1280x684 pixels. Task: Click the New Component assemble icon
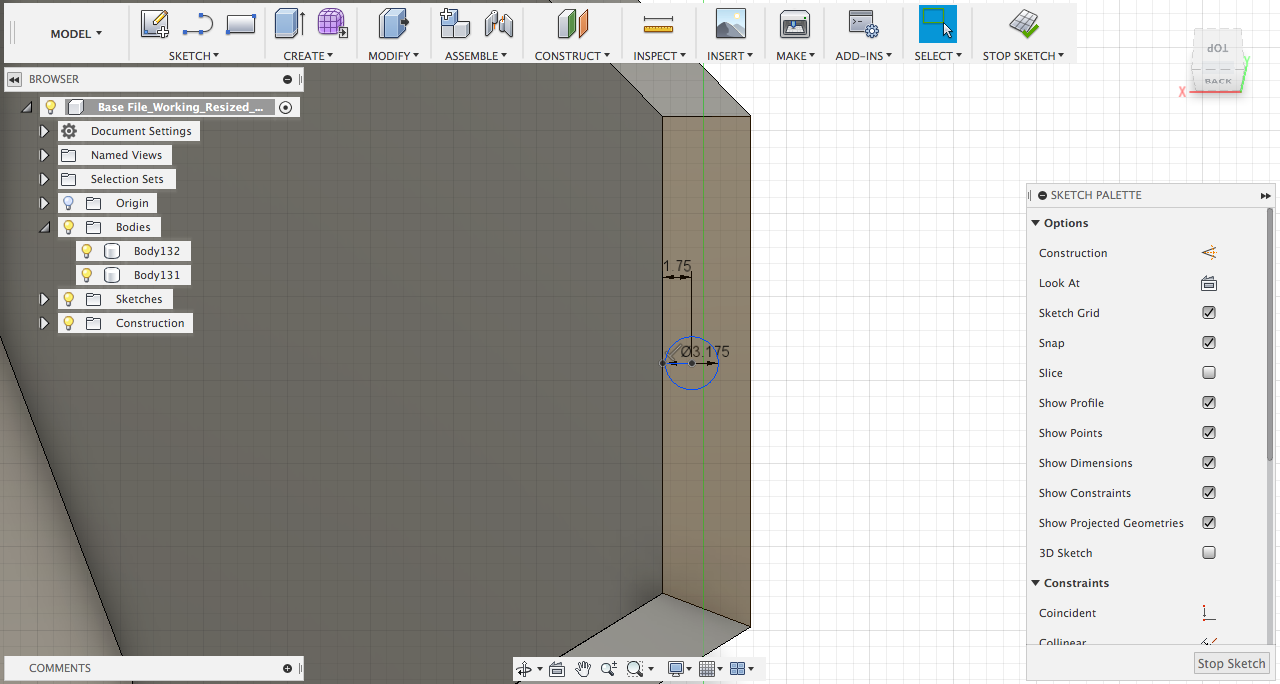(x=455, y=23)
